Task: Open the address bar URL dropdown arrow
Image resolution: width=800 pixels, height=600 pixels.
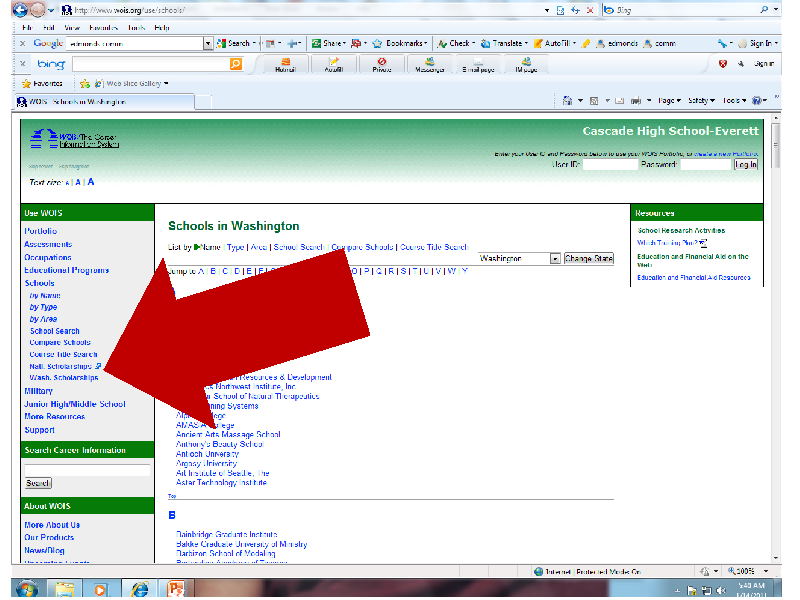Action: click(x=547, y=10)
